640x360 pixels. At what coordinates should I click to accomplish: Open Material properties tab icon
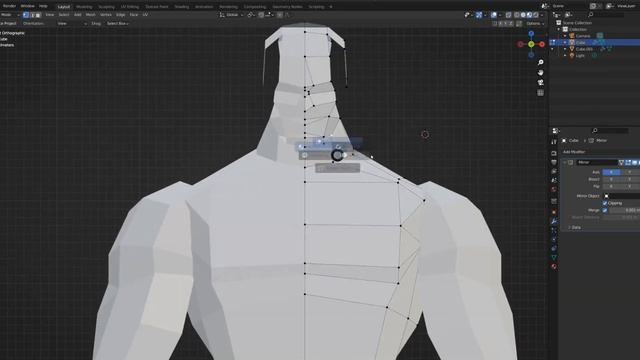[x=554, y=267]
